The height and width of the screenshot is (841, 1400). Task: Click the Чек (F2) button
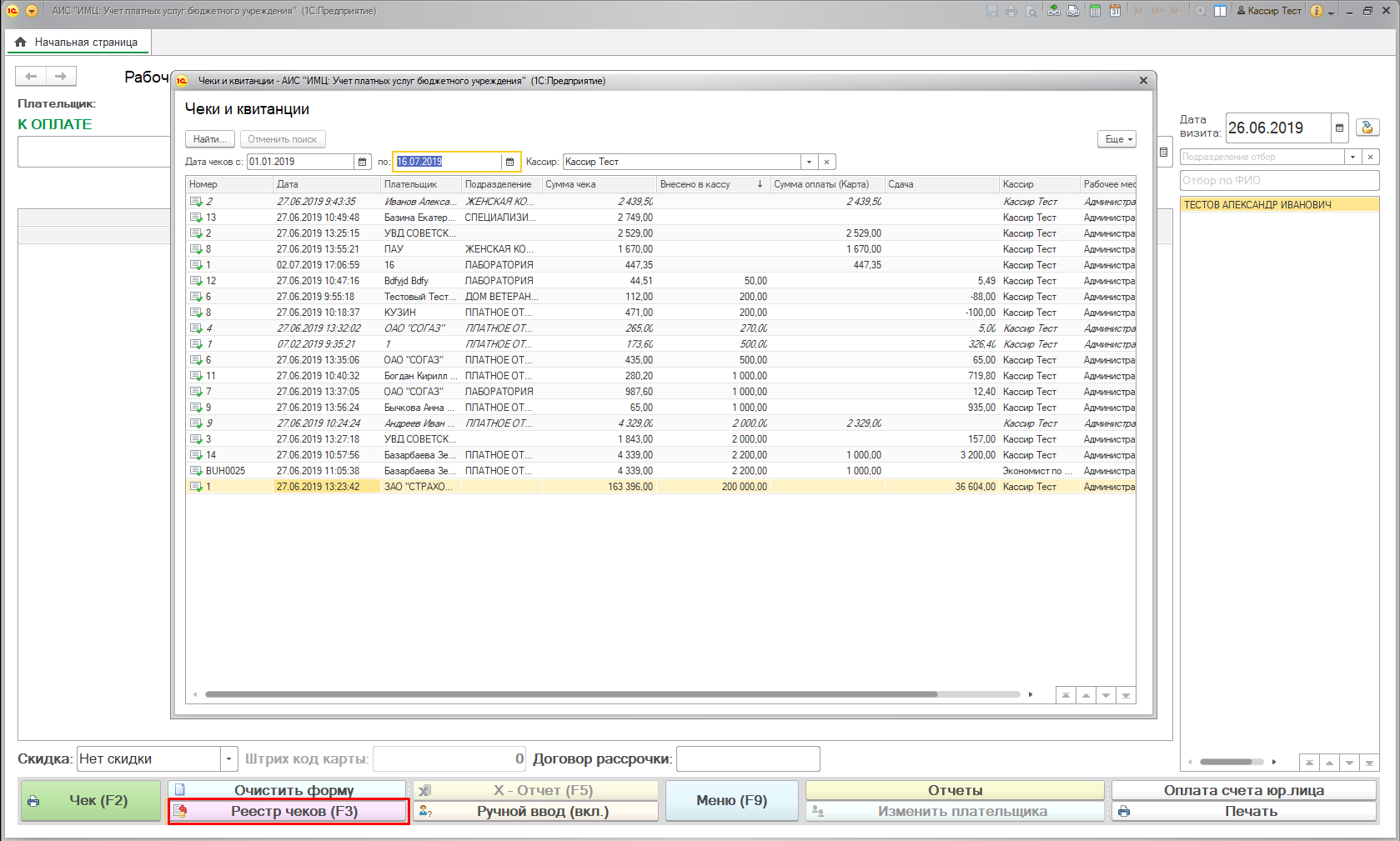tap(90, 800)
